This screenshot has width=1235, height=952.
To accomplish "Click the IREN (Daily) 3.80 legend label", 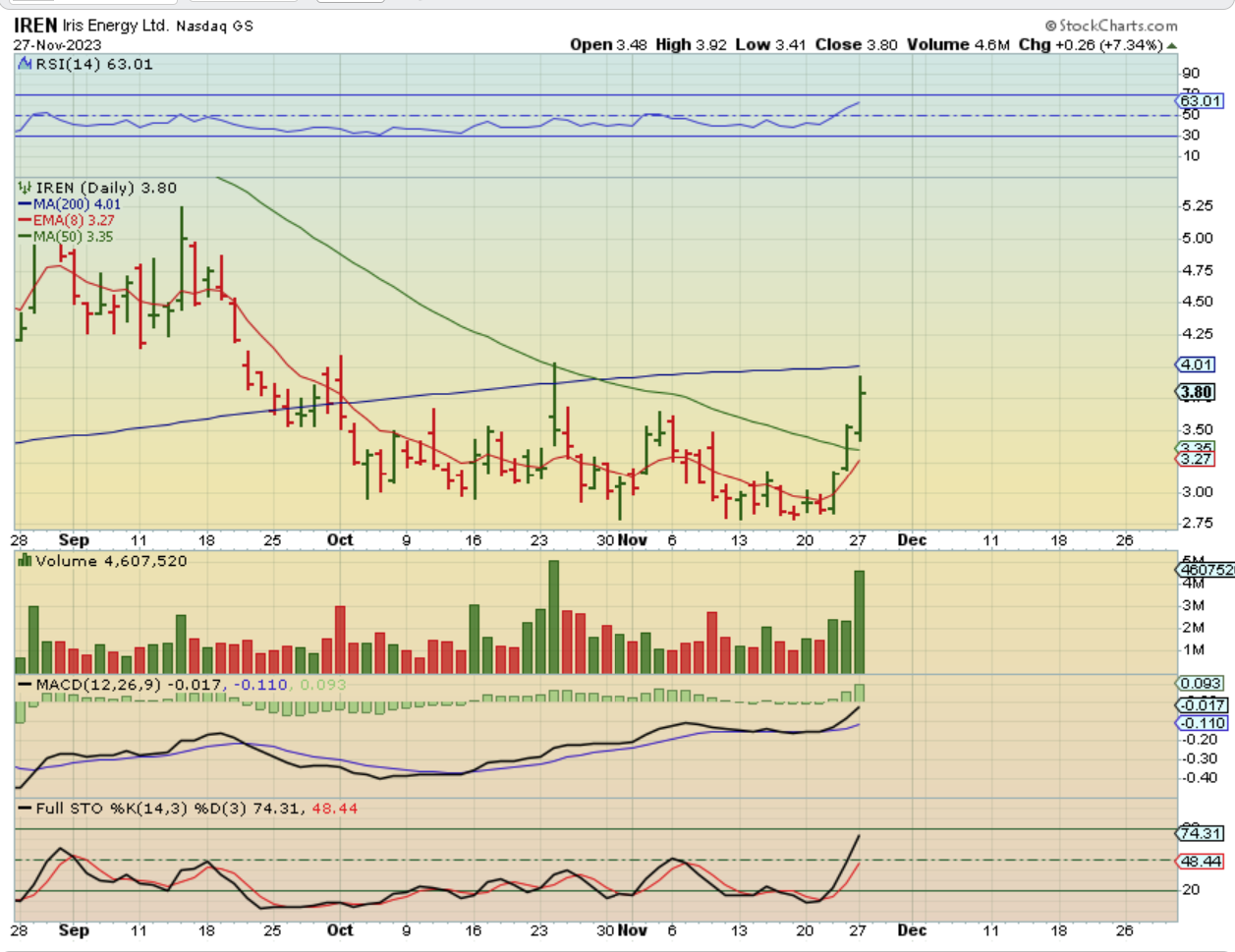I will point(106,188).
